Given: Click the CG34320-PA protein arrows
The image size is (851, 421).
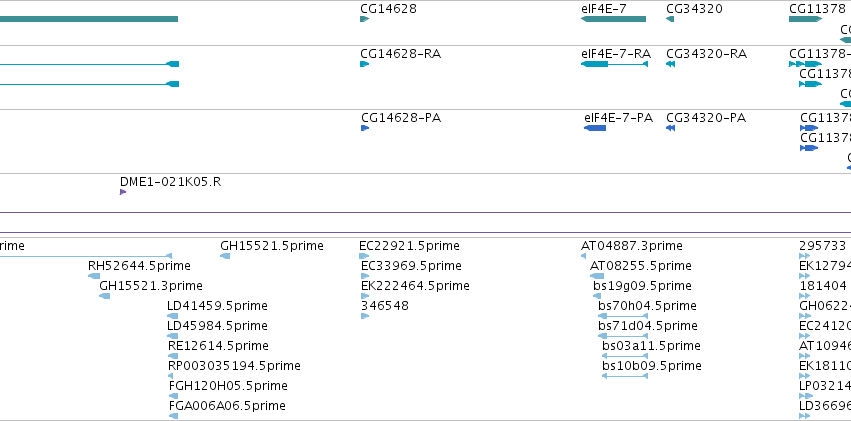Looking at the screenshot, I should 670,128.
